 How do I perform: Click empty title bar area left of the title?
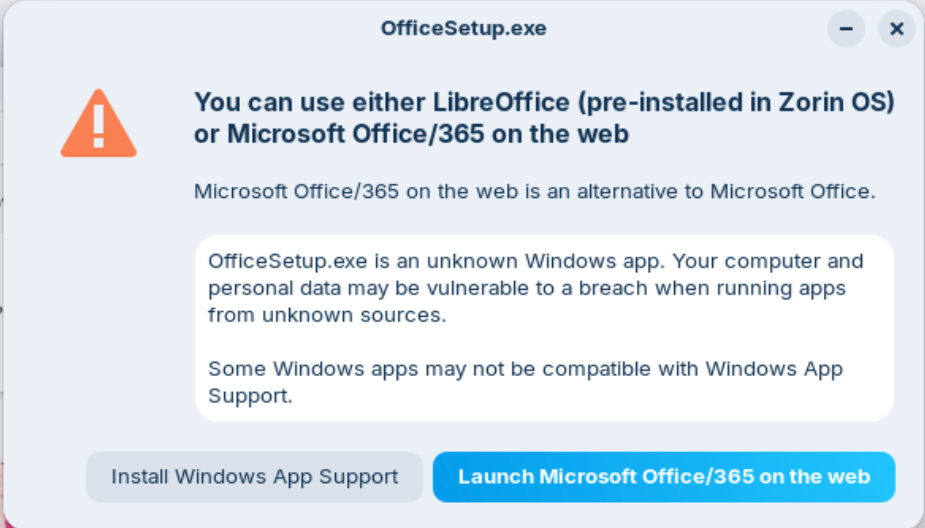click(200, 28)
